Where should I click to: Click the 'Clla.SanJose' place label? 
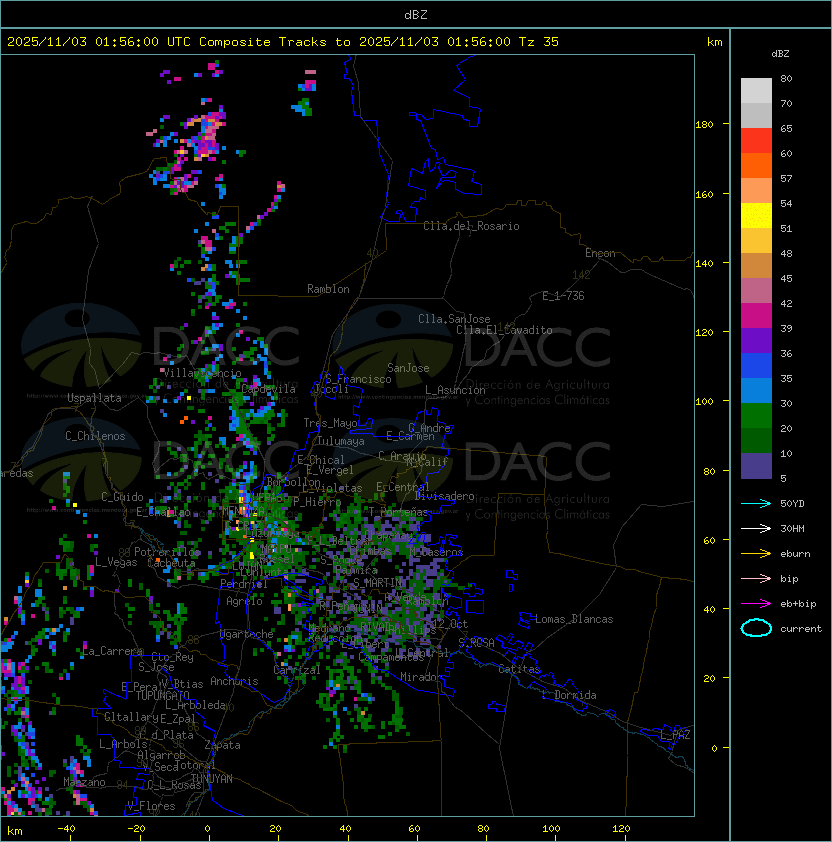tap(454, 319)
